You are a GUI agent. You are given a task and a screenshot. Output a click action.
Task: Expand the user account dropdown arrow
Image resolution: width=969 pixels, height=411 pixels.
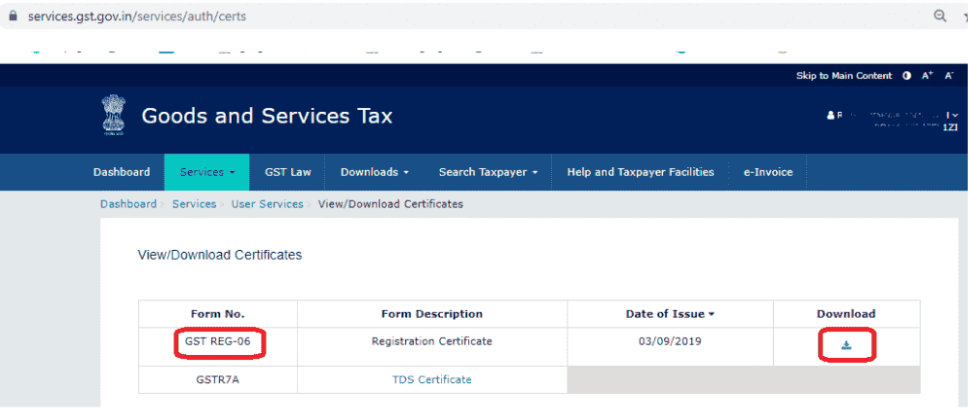(x=954, y=116)
